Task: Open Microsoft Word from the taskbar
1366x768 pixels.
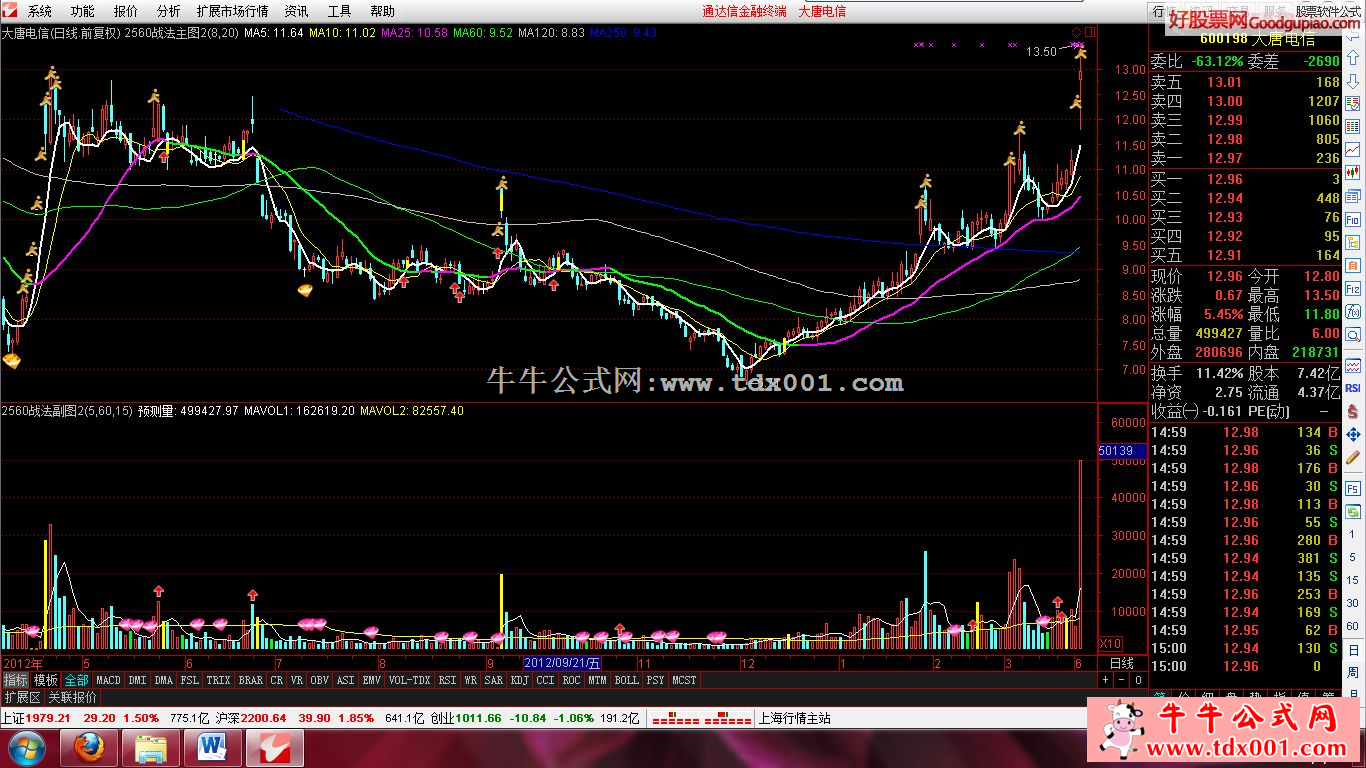Action: click(212, 747)
